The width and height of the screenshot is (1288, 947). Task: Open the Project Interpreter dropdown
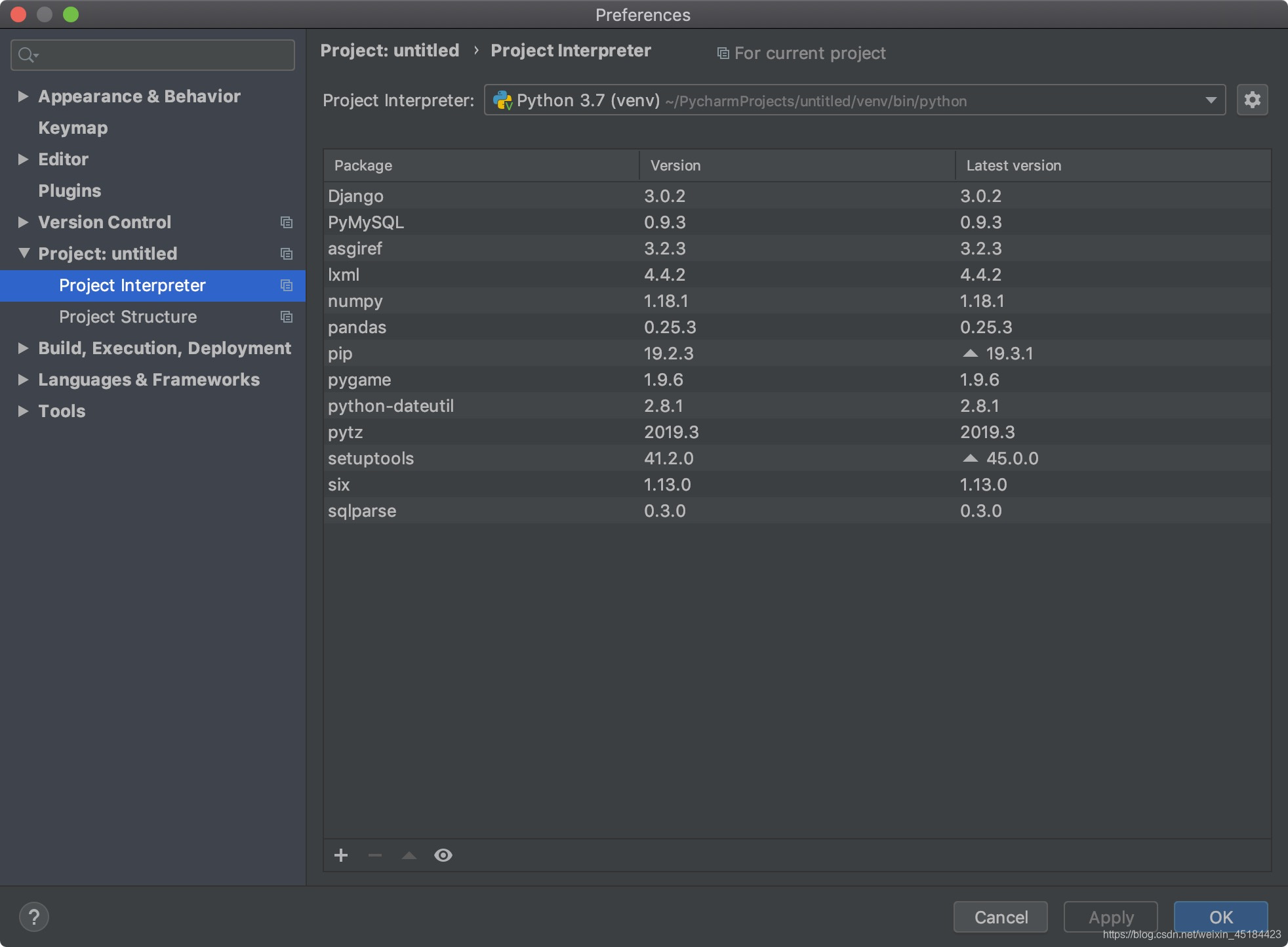coord(1211,100)
